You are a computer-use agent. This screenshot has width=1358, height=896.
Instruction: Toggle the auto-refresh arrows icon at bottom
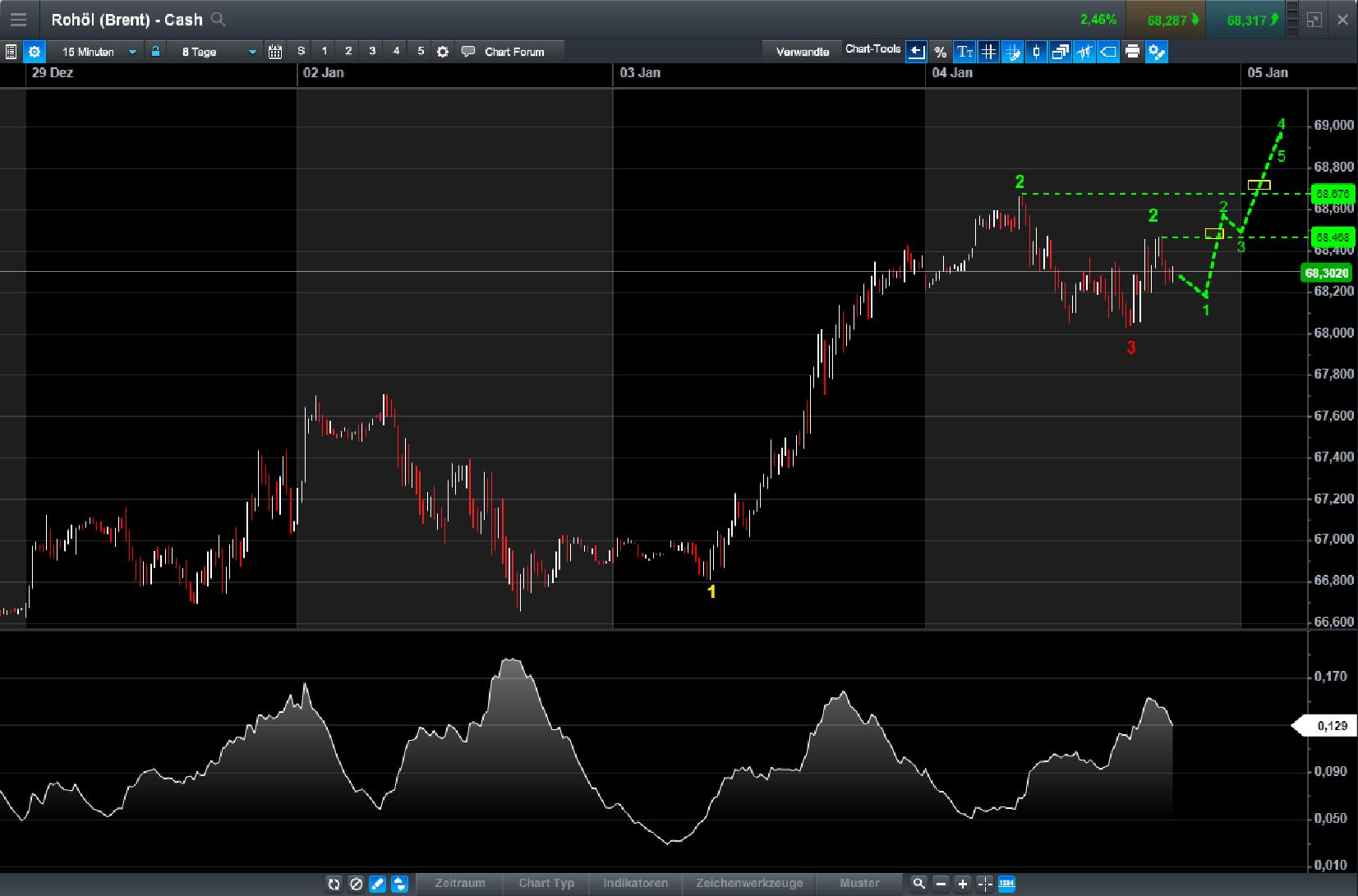click(x=334, y=885)
